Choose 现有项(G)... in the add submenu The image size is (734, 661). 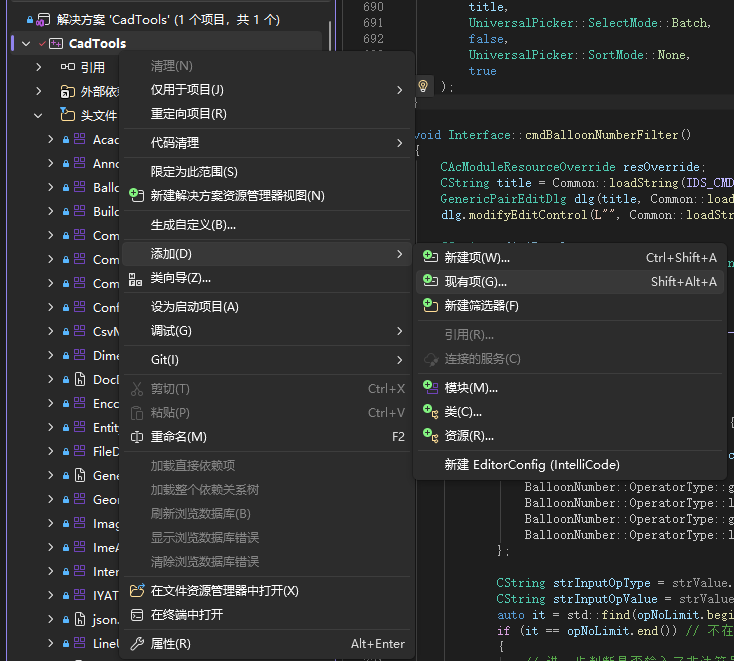point(570,281)
